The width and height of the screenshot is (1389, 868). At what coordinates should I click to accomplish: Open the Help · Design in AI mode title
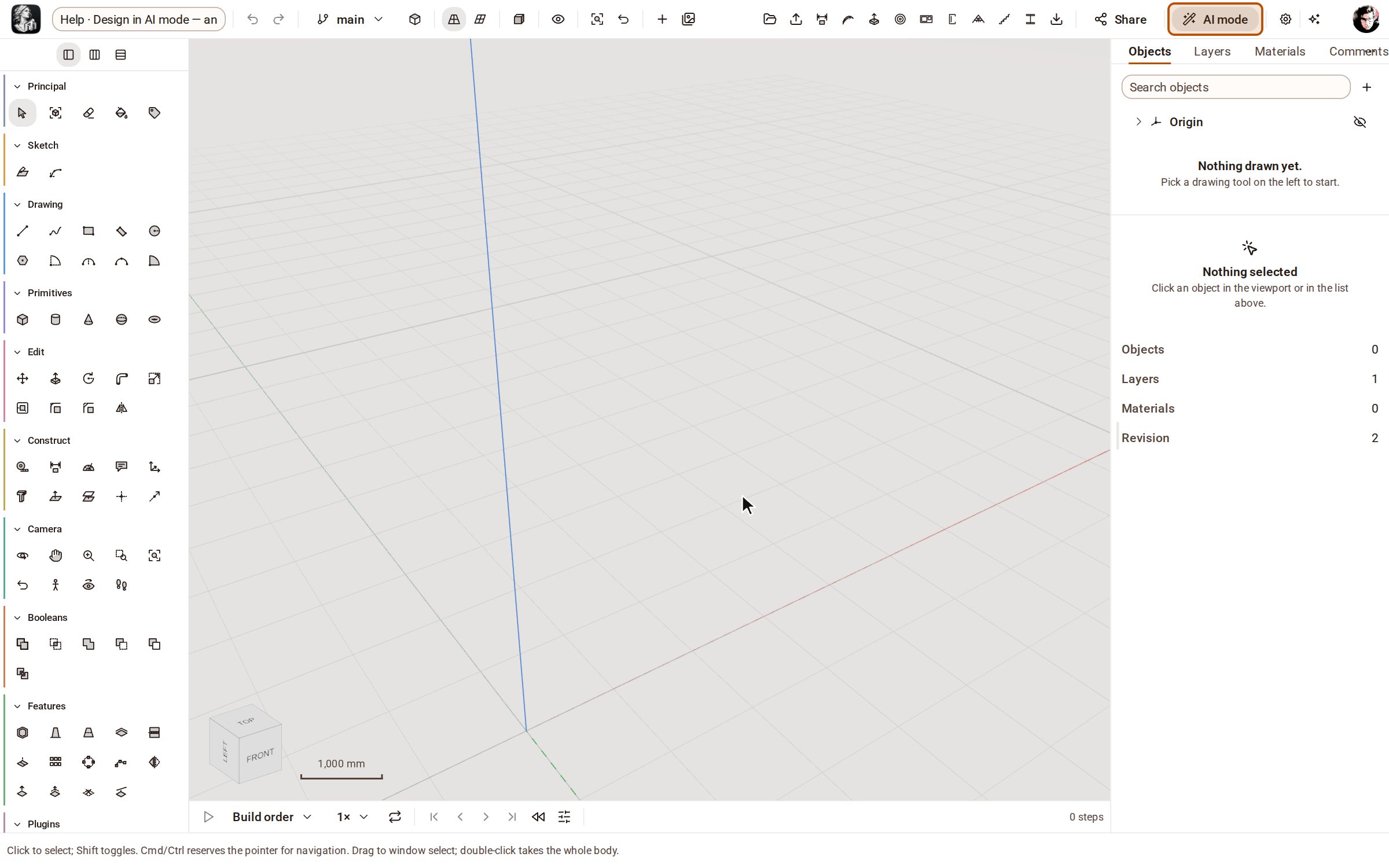click(139, 19)
